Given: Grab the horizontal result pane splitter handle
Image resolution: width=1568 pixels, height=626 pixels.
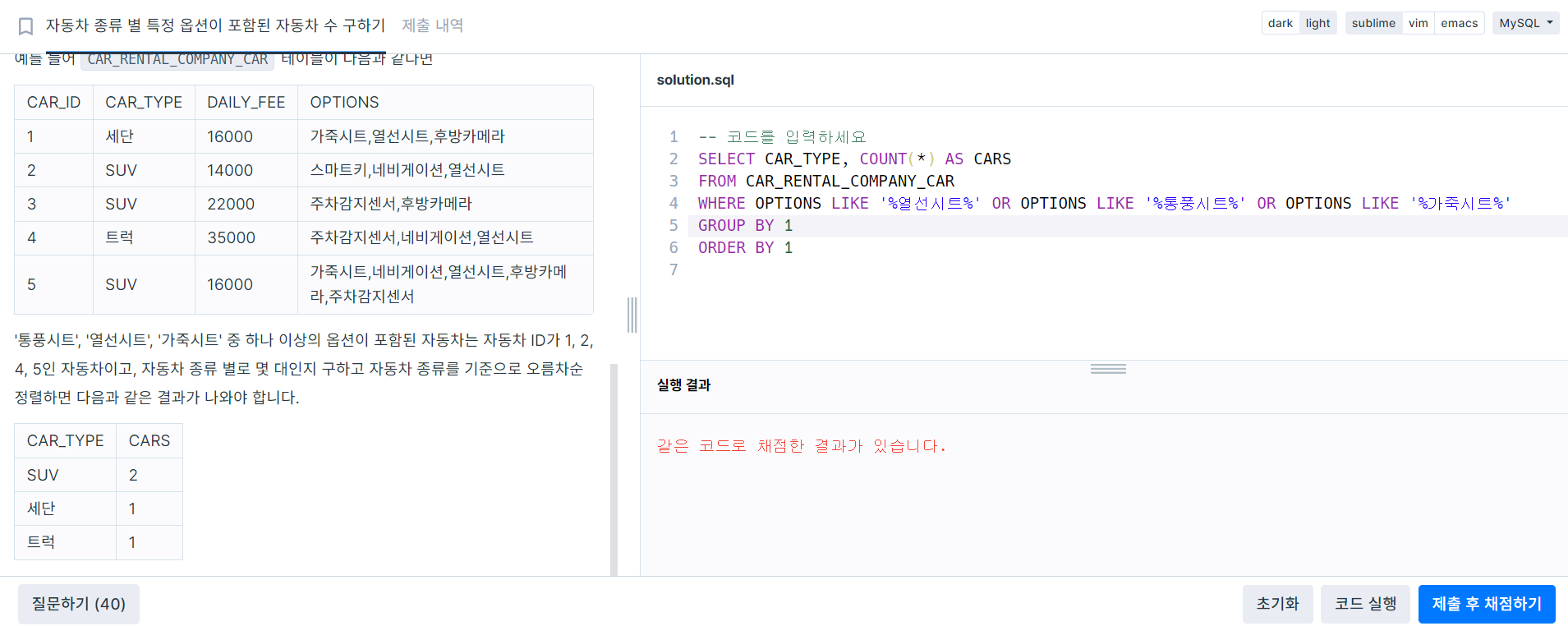Looking at the screenshot, I should [x=1108, y=369].
